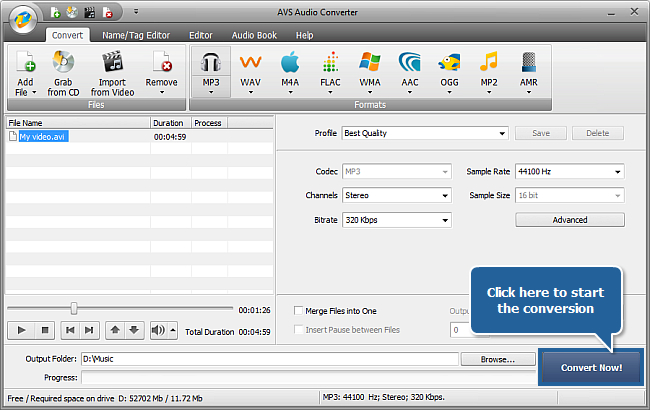Click quick-access Remove file icon

[107, 12]
